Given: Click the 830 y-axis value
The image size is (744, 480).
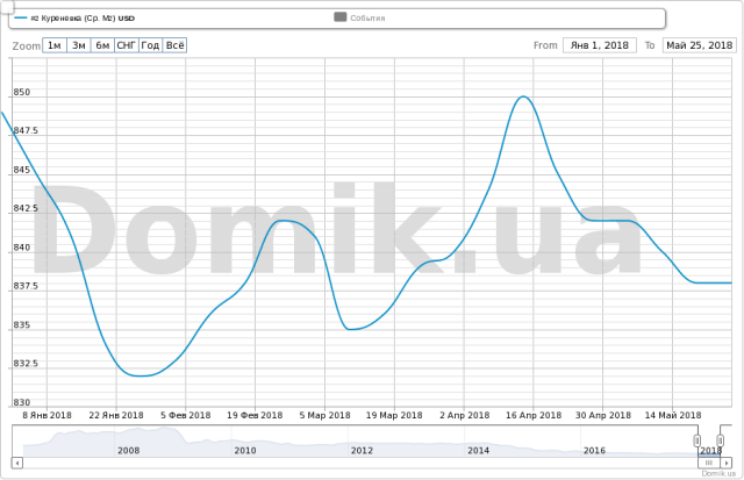Looking at the screenshot, I should 22,403.
